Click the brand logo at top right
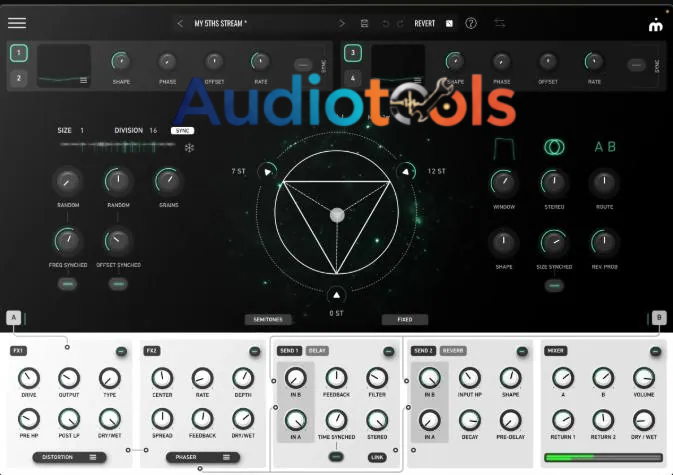 655,26
